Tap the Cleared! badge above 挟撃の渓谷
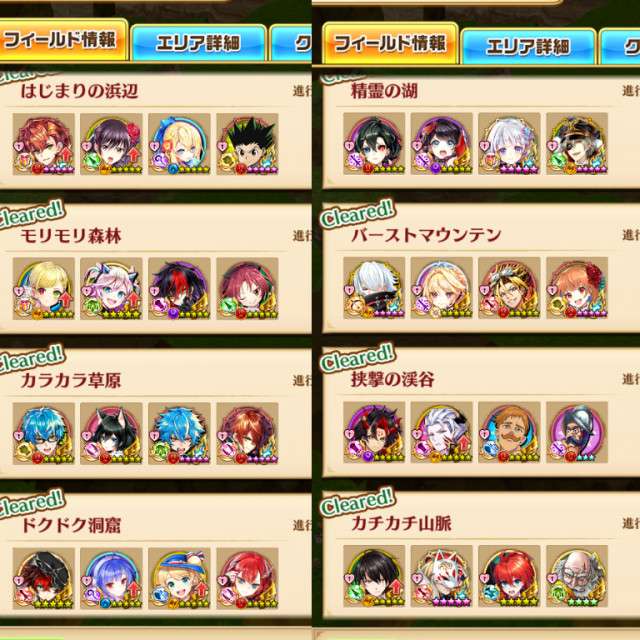 [x=358, y=358]
